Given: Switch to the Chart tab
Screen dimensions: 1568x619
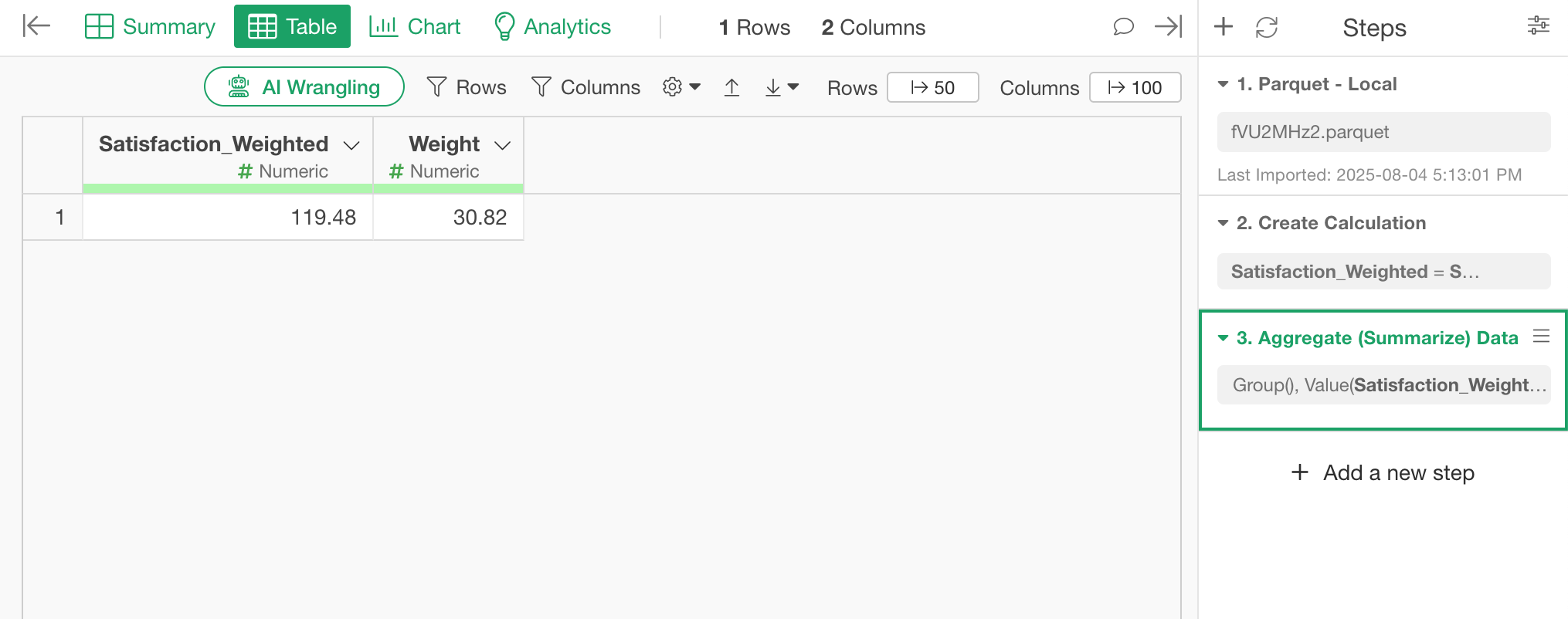Looking at the screenshot, I should (x=415, y=26).
